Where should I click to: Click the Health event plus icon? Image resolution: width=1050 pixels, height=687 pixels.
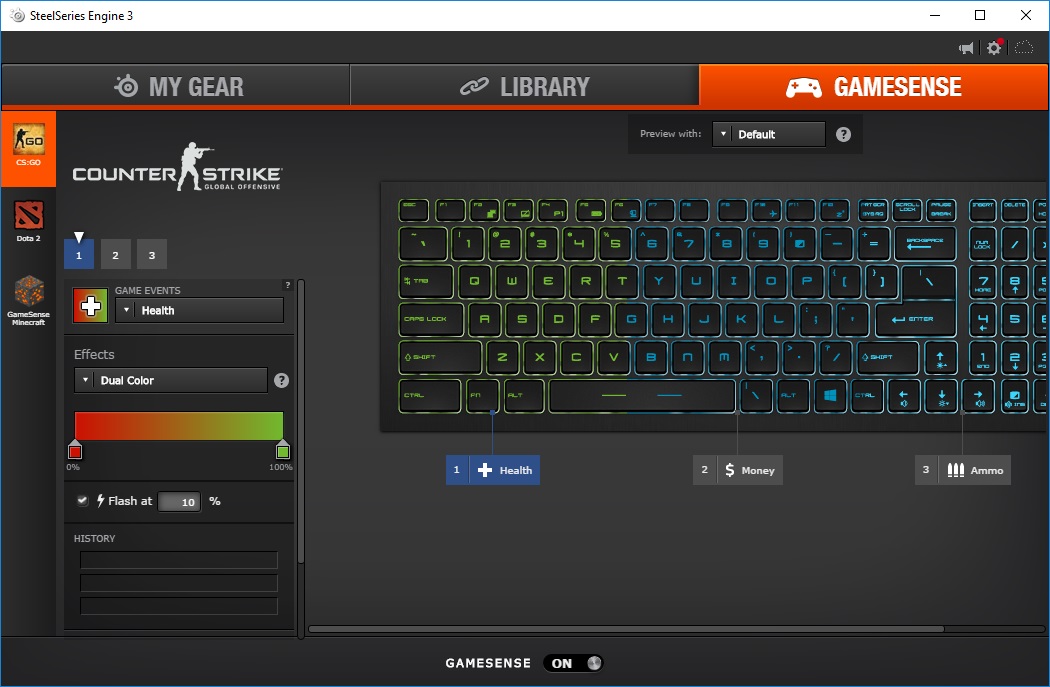click(x=90, y=306)
